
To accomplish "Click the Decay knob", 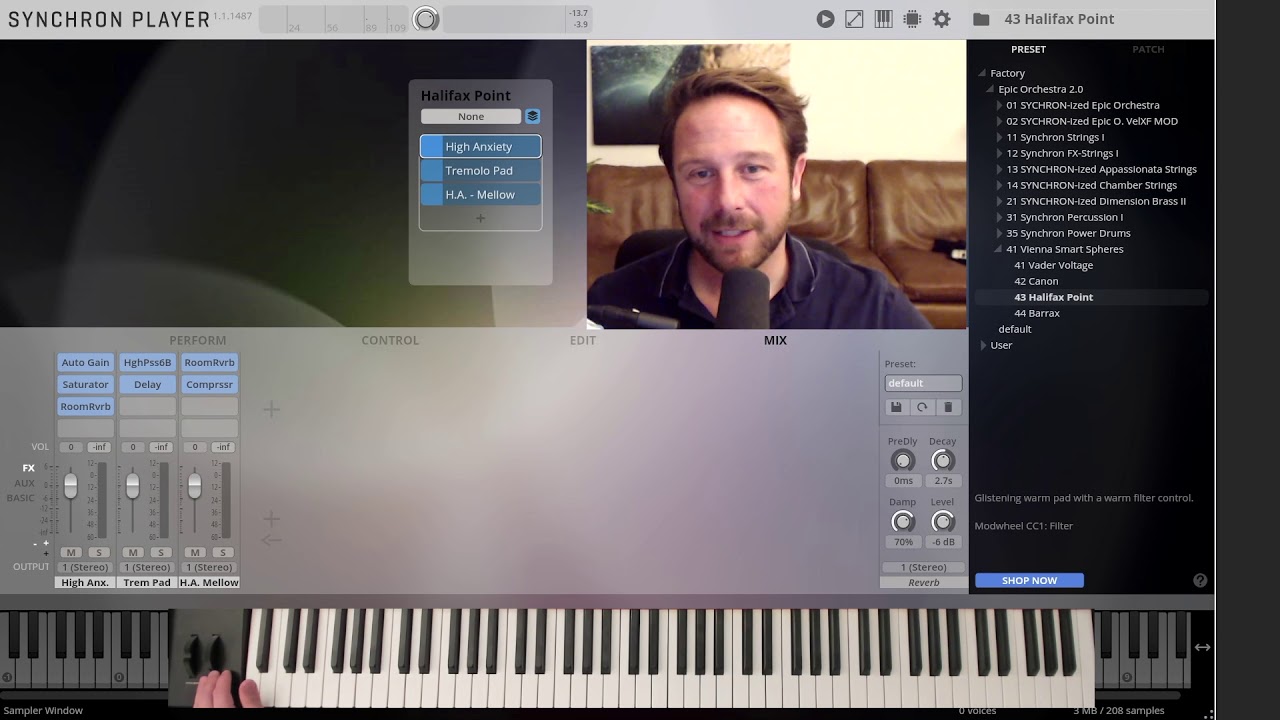I will [x=942, y=460].
